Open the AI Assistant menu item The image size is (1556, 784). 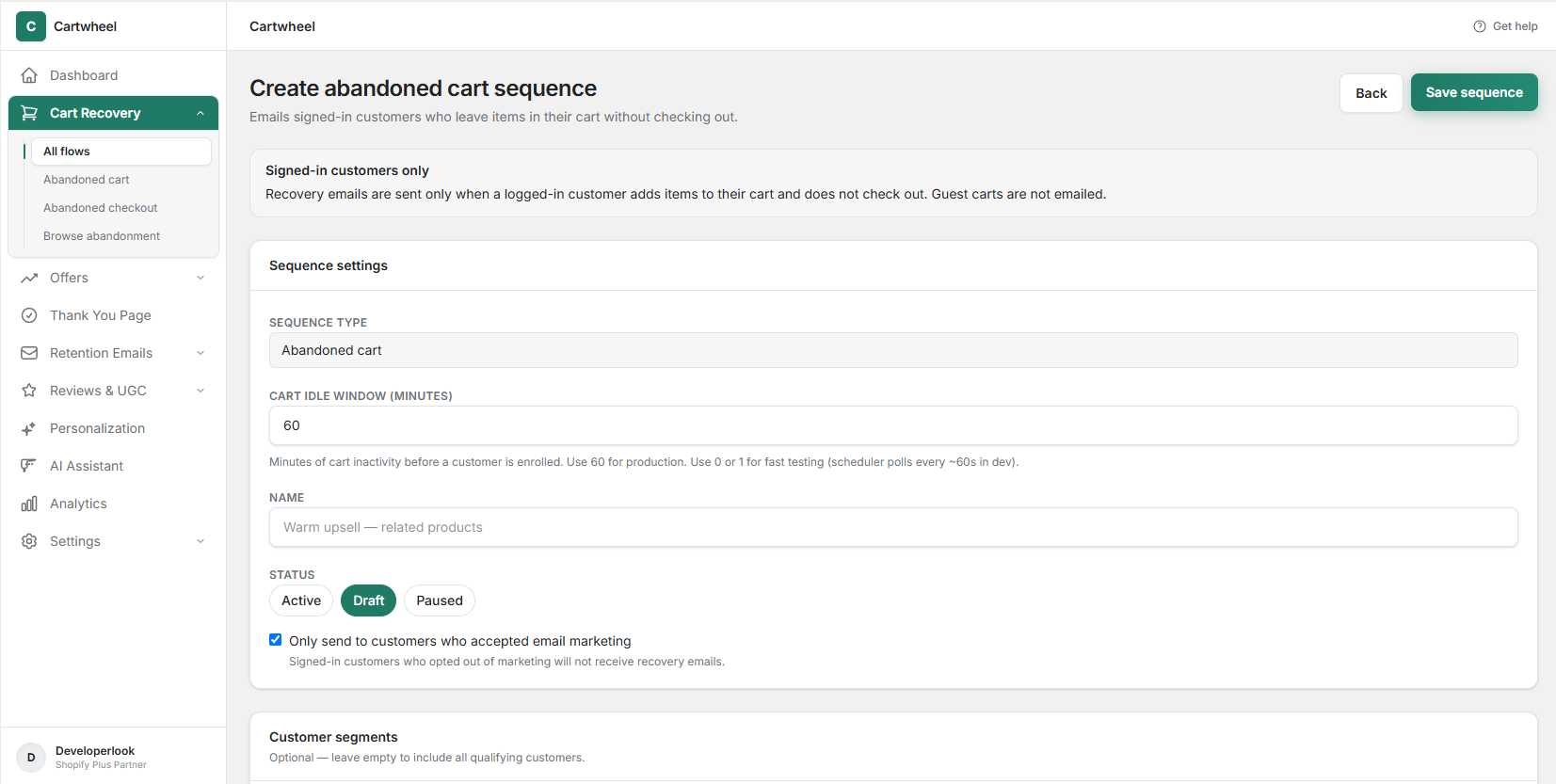coord(113,466)
